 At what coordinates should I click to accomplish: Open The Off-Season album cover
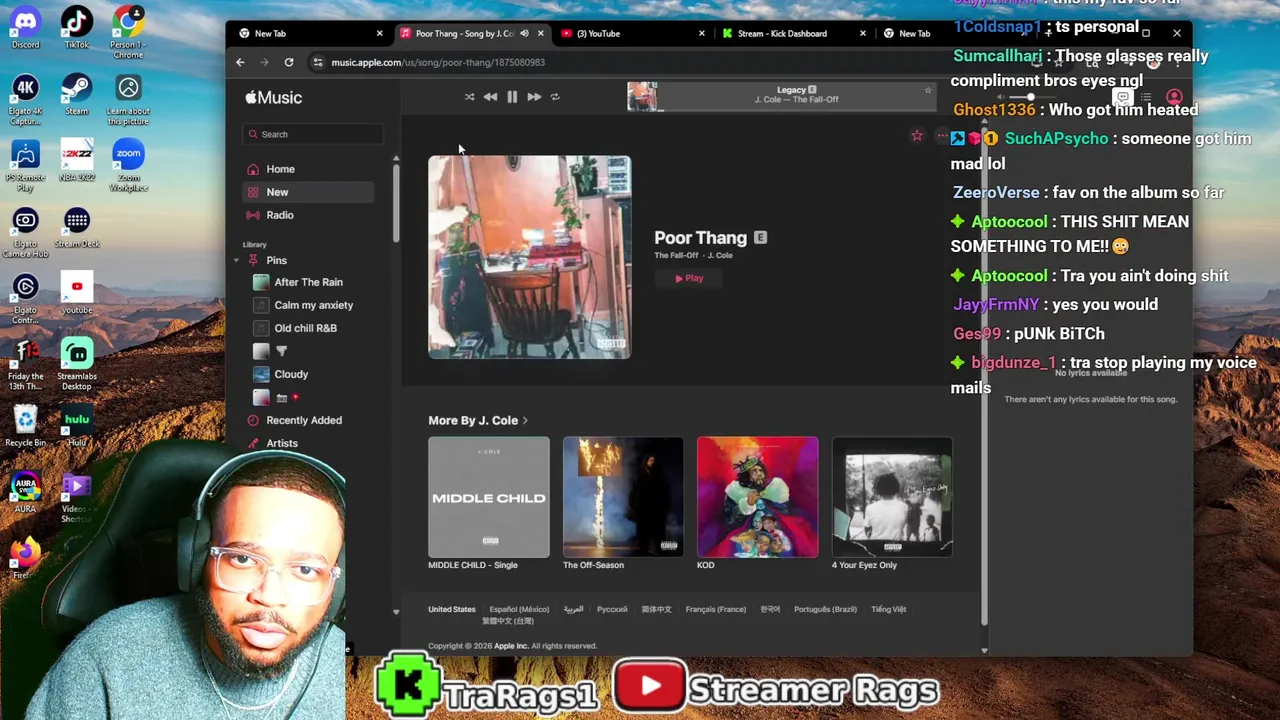pos(623,497)
